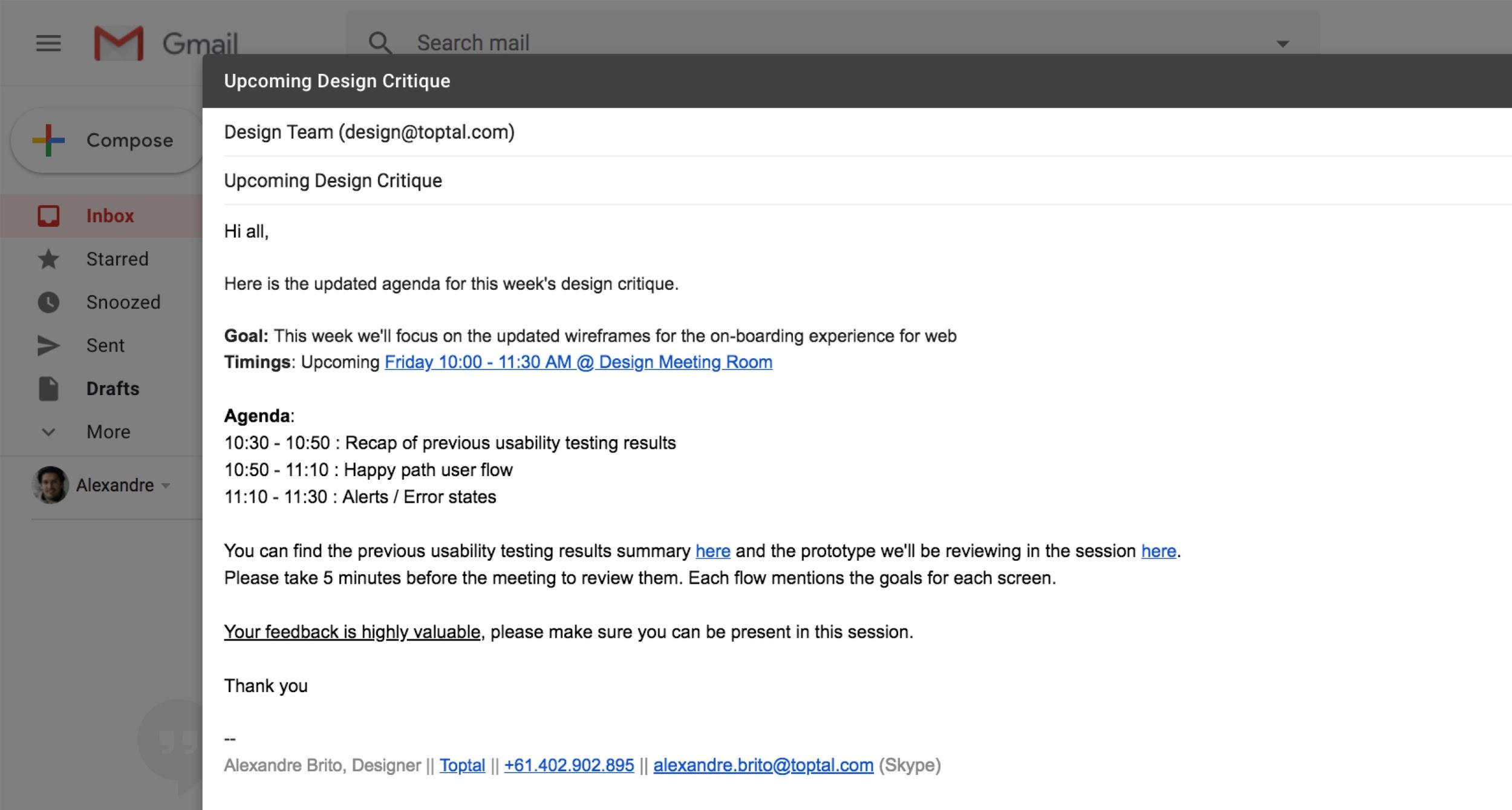The image size is (1512, 810).
Task: Click the Gmail menu hamburger icon
Action: [47, 42]
